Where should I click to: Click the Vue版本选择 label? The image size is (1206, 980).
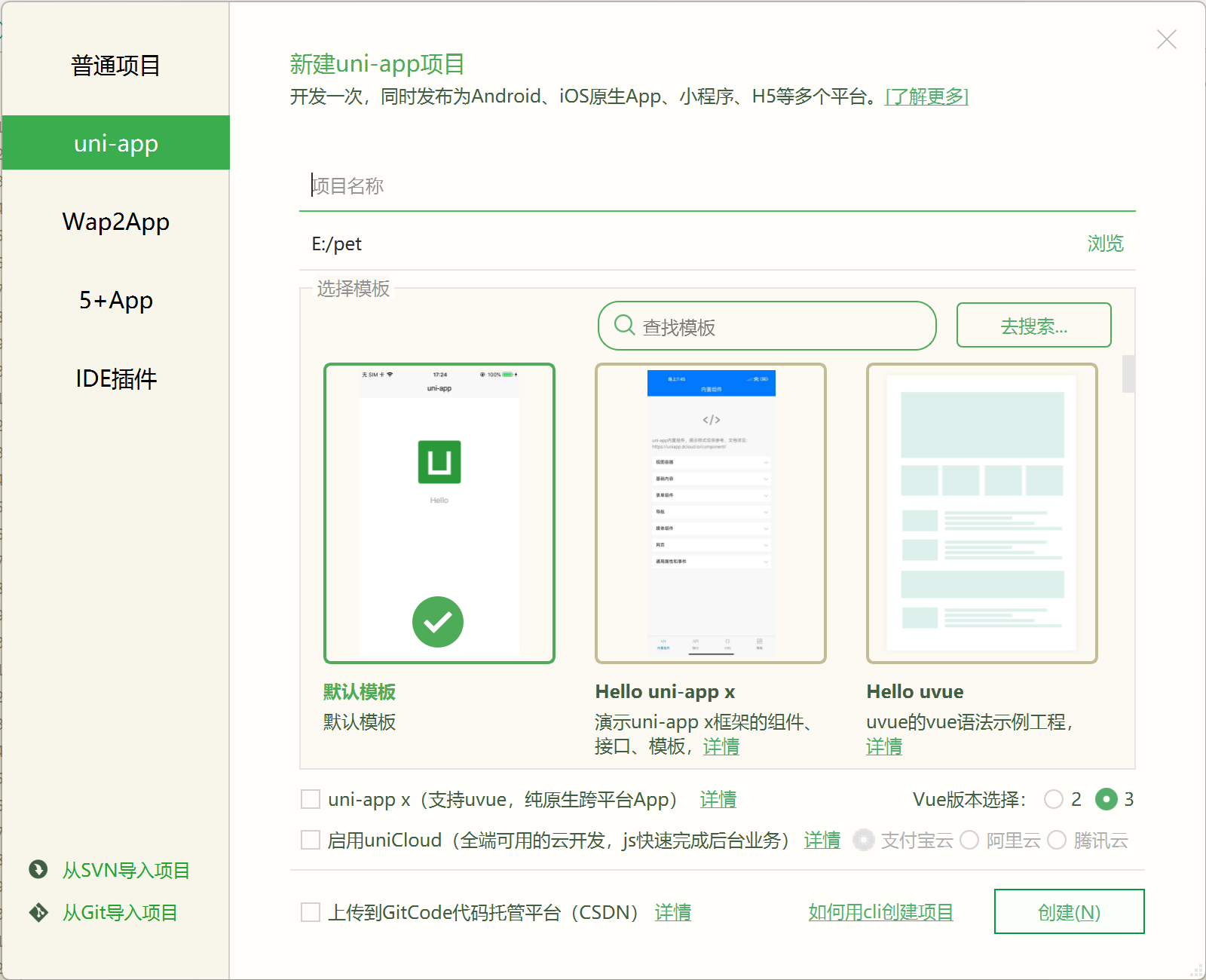click(x=969, y=799)
